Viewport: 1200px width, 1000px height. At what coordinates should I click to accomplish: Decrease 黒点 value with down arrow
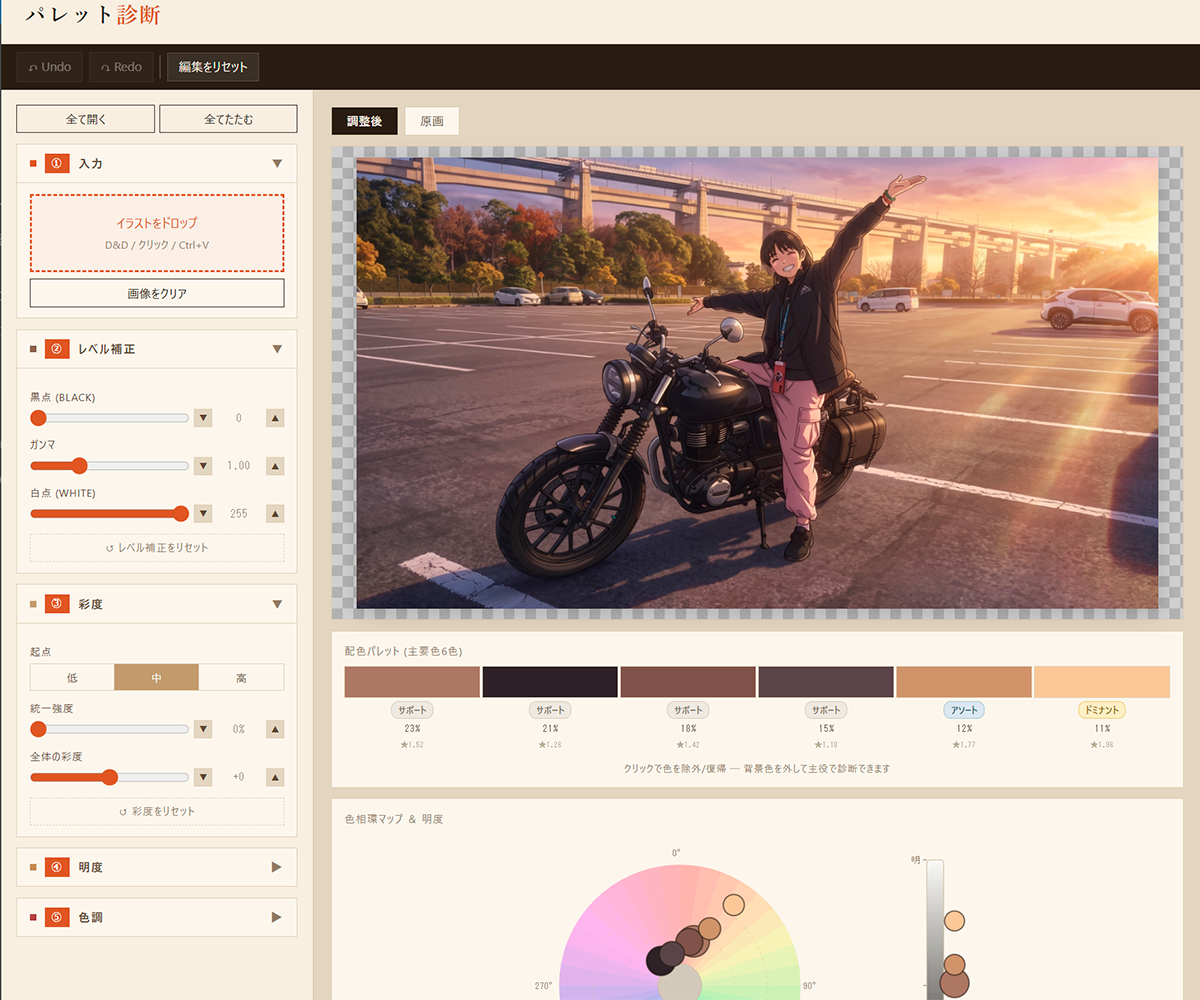(203, 418)
